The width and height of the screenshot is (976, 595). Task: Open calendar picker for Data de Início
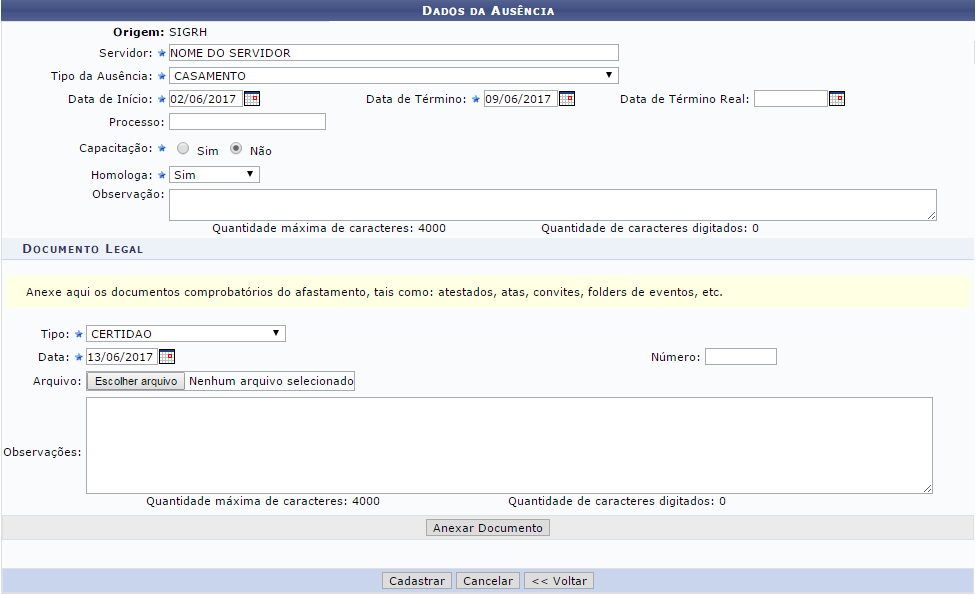tap(252, 99)
